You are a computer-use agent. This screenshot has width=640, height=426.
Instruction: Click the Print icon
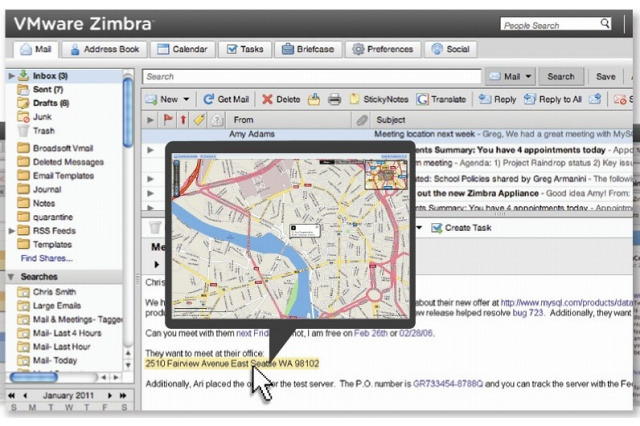click(x=334, y=99)
